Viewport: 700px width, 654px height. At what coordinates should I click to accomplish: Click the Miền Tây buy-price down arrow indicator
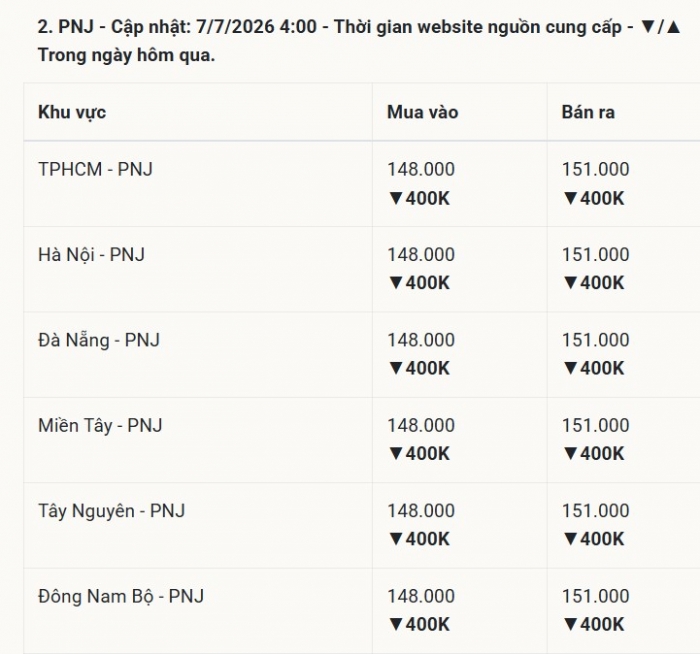tap(396, 454)
